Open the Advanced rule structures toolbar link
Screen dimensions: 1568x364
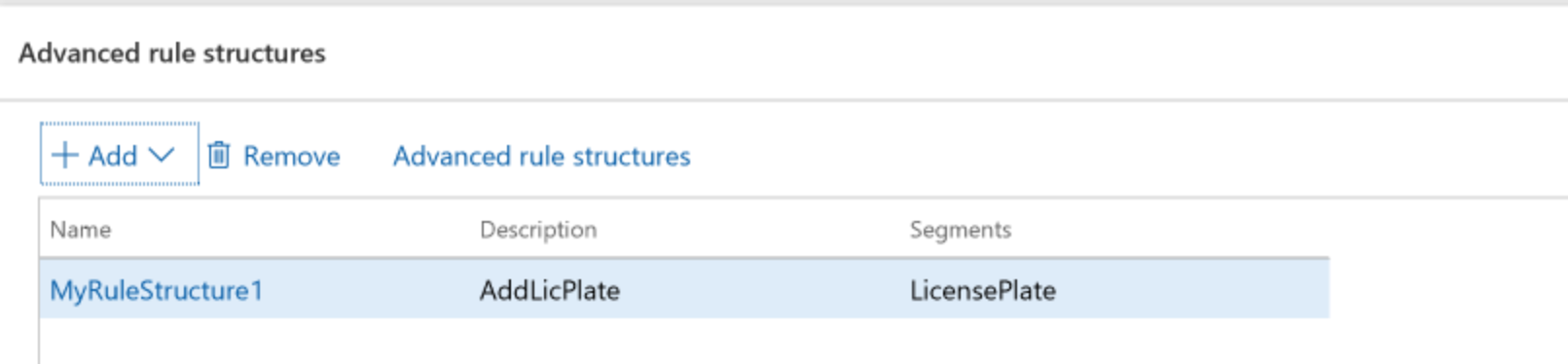[541, 156]
